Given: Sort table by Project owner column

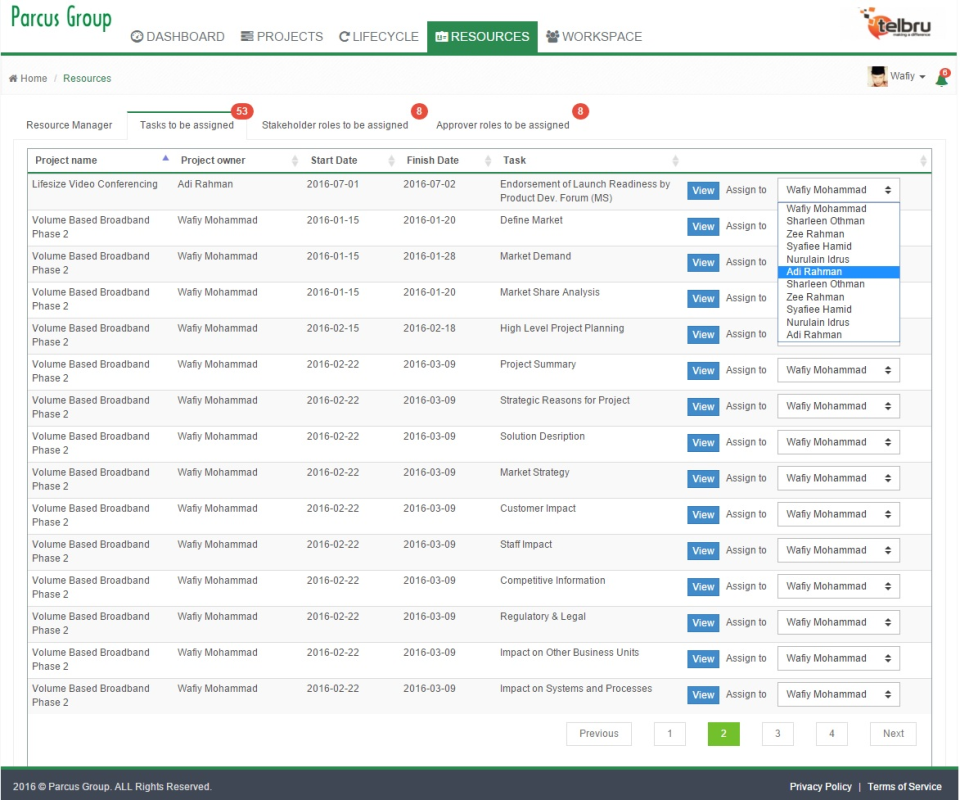Looking at the screenshot, I should (x=213, y=160).
